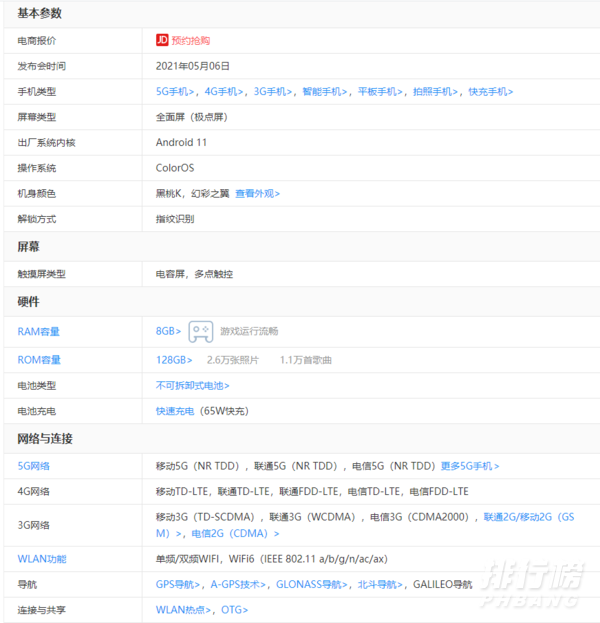
Task: Click the 连接与共享 row label
Action: point(41,610)
